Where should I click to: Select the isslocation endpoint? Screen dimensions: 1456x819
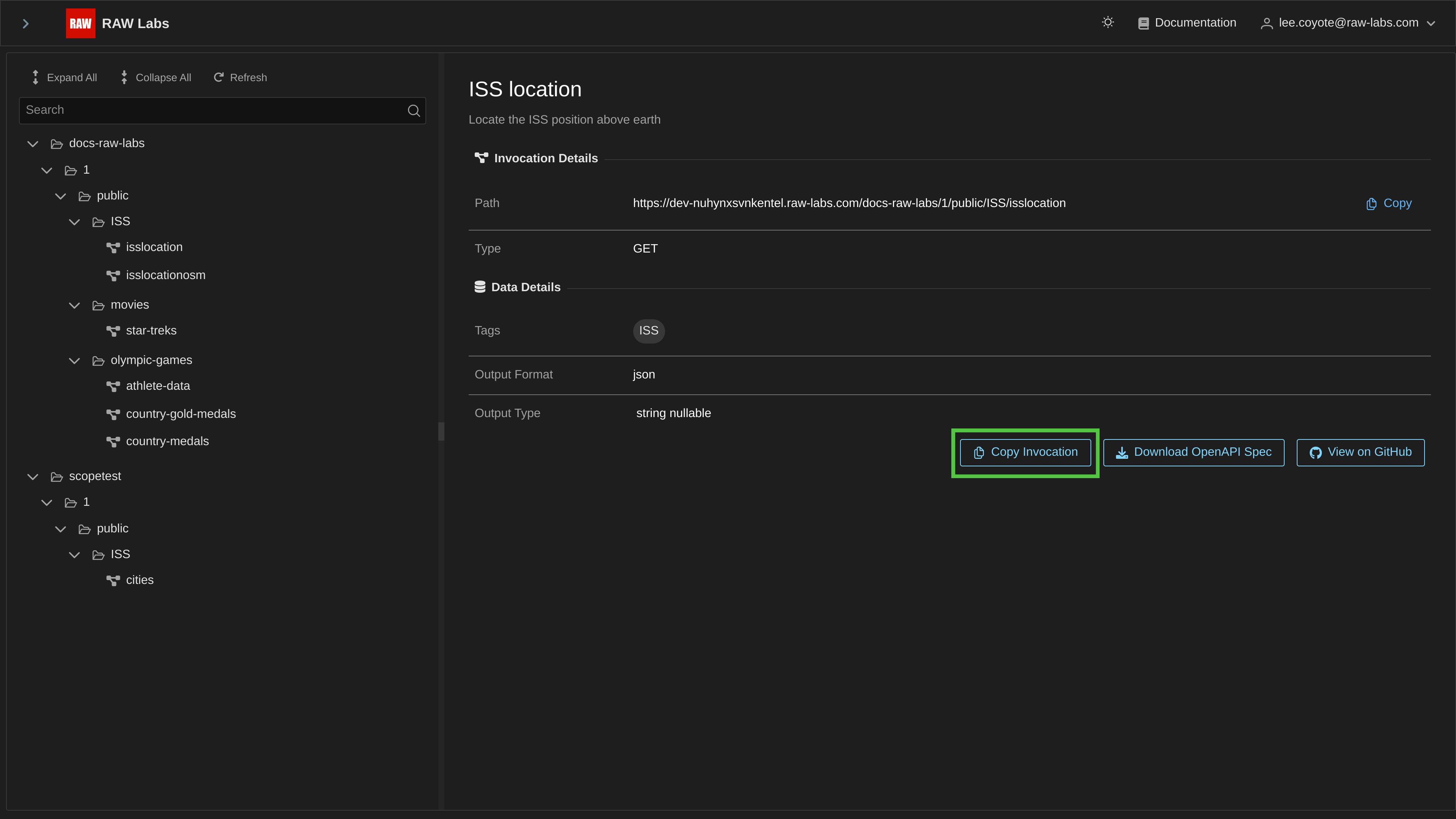tap(154, 247)
